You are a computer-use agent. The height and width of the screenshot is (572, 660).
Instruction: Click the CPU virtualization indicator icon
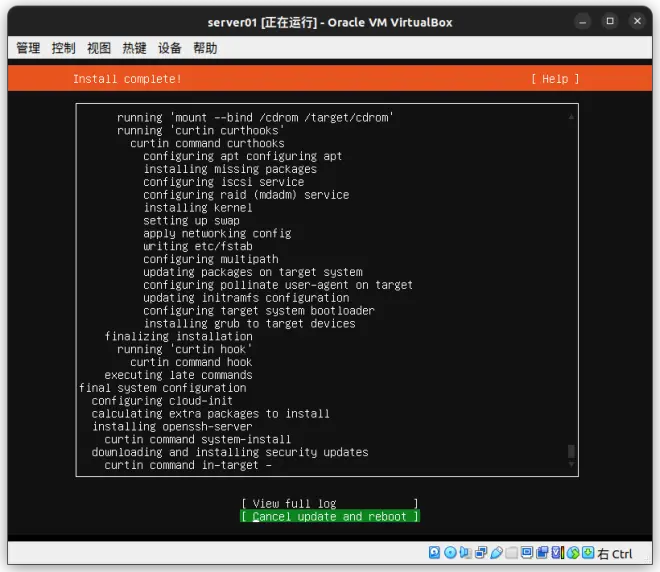558,552
